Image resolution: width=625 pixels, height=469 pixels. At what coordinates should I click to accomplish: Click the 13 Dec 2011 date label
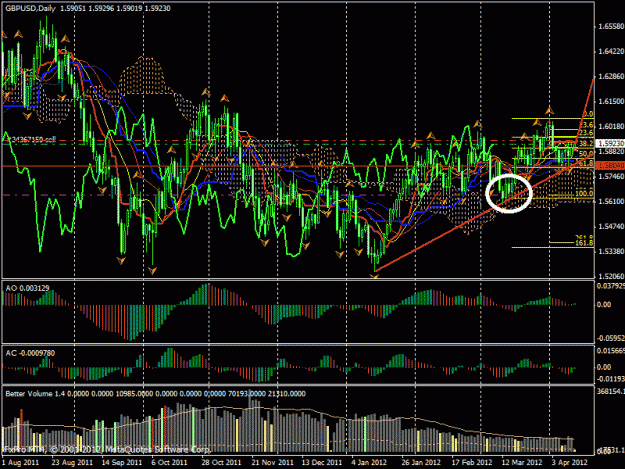pyautogui.click(x=322, y=463)
